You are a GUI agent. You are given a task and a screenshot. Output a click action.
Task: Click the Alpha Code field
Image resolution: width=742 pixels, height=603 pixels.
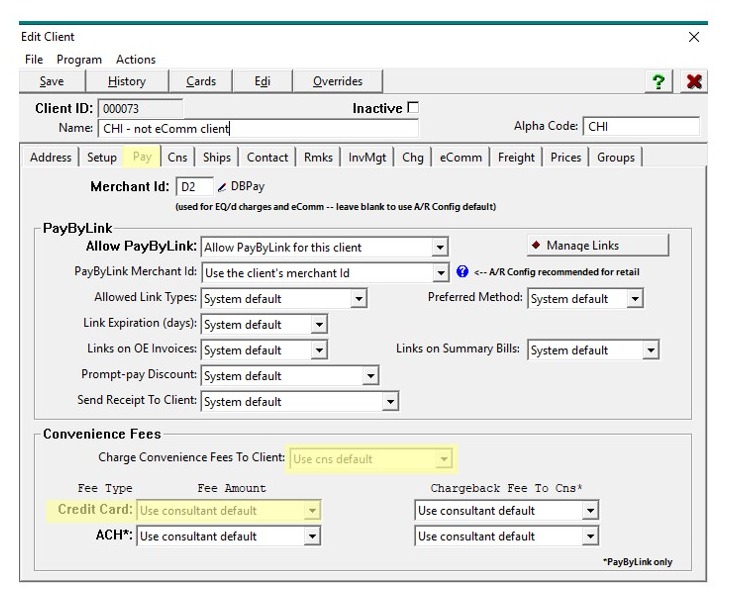click(x=641, y=127)
